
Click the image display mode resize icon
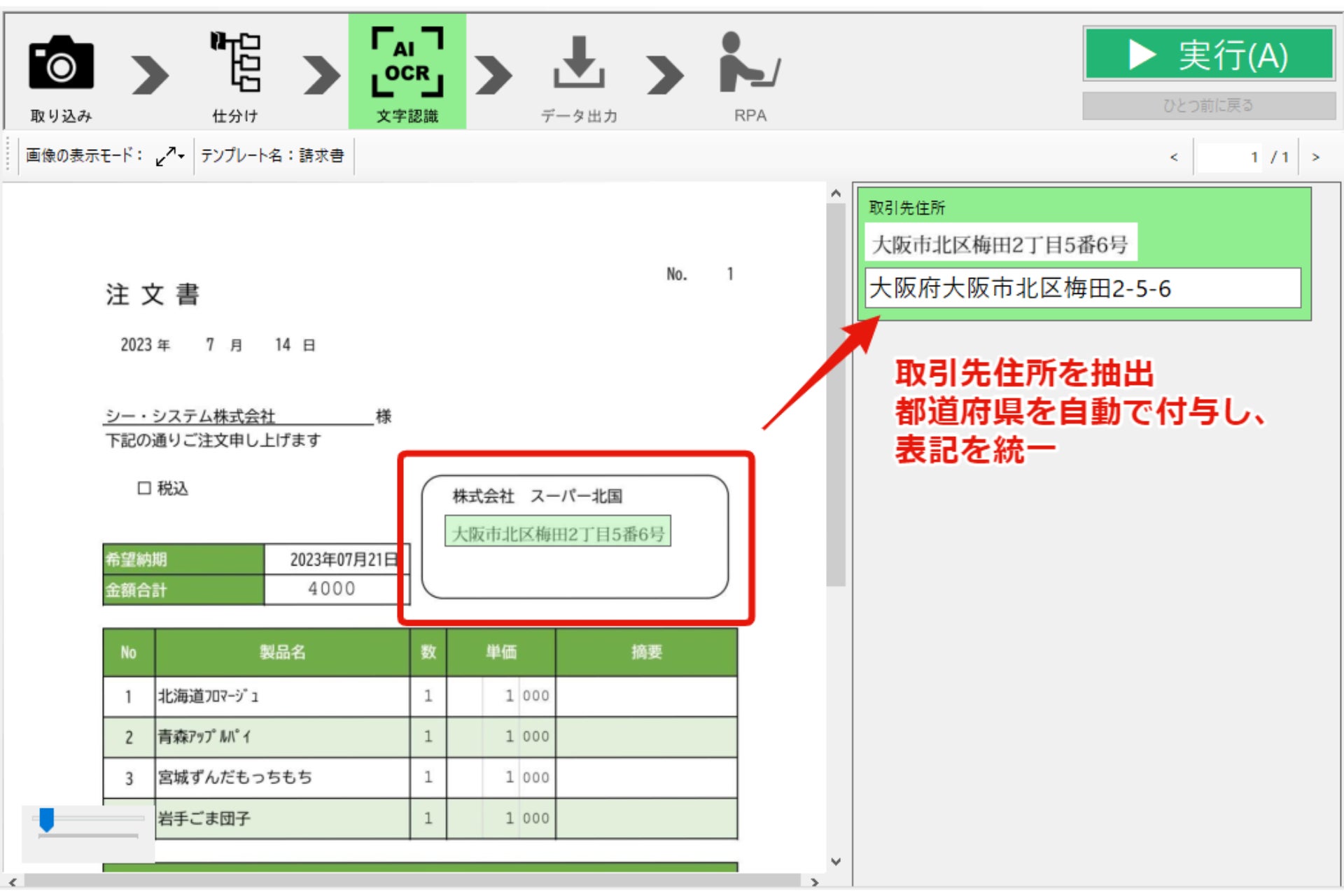165,155
